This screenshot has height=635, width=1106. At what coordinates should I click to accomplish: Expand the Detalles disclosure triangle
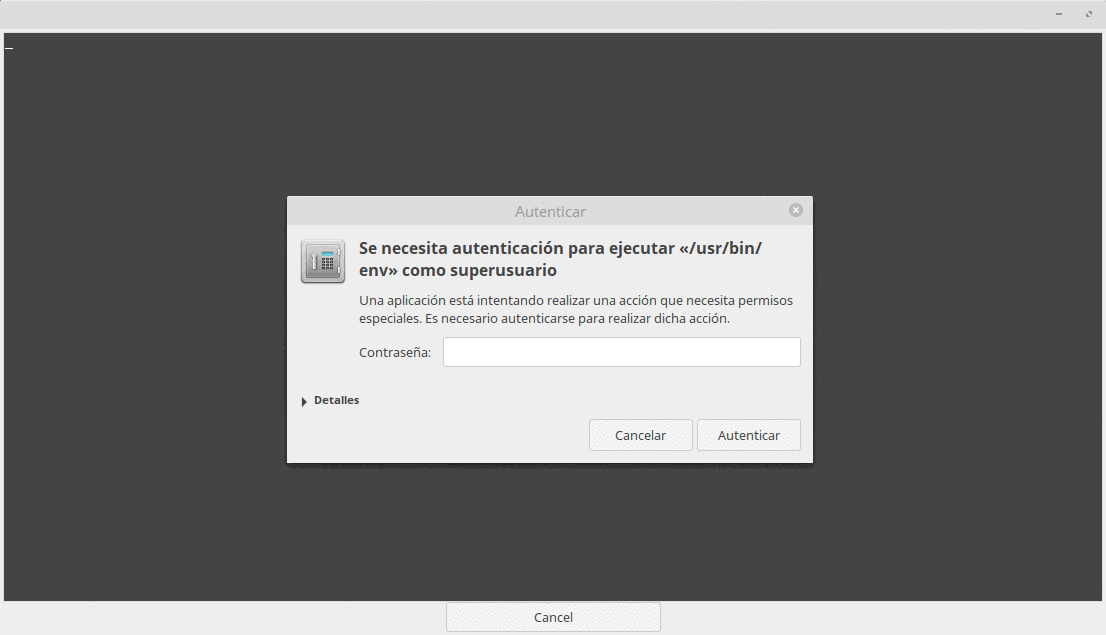pyautogui.click(x=304, y=401)
